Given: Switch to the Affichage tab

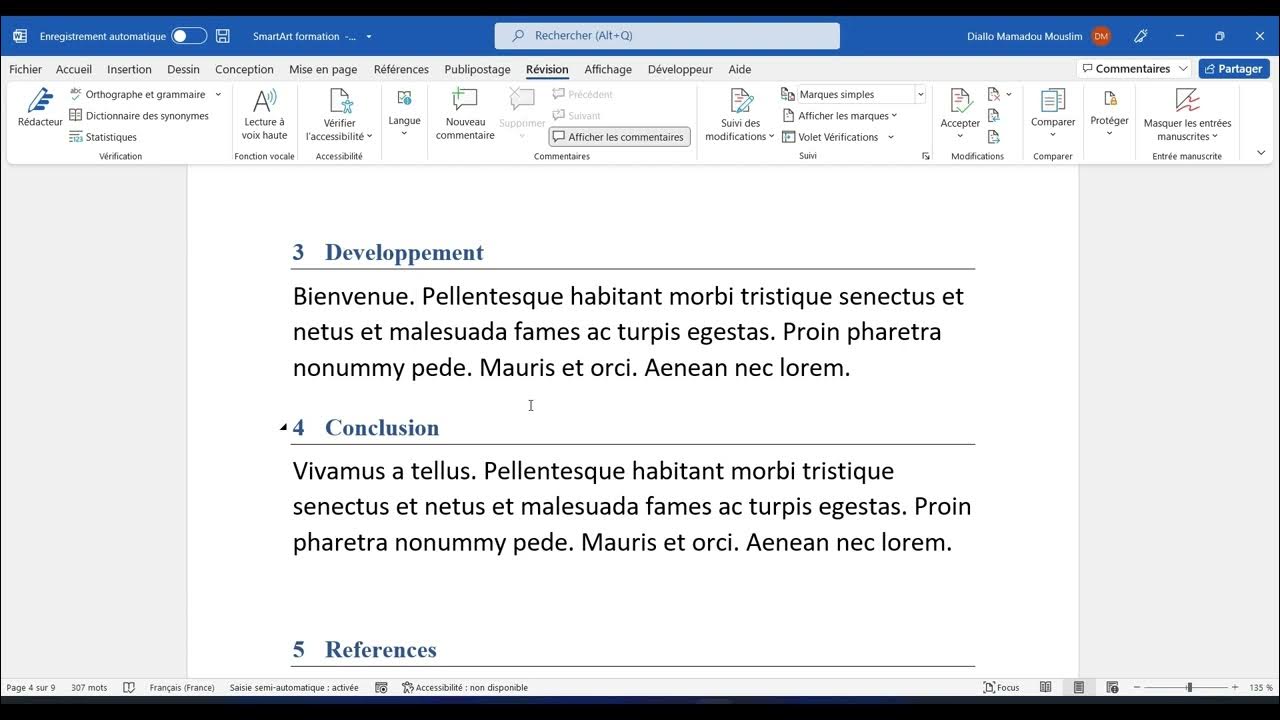Looking at the screenshot, I should click(608, 69).
